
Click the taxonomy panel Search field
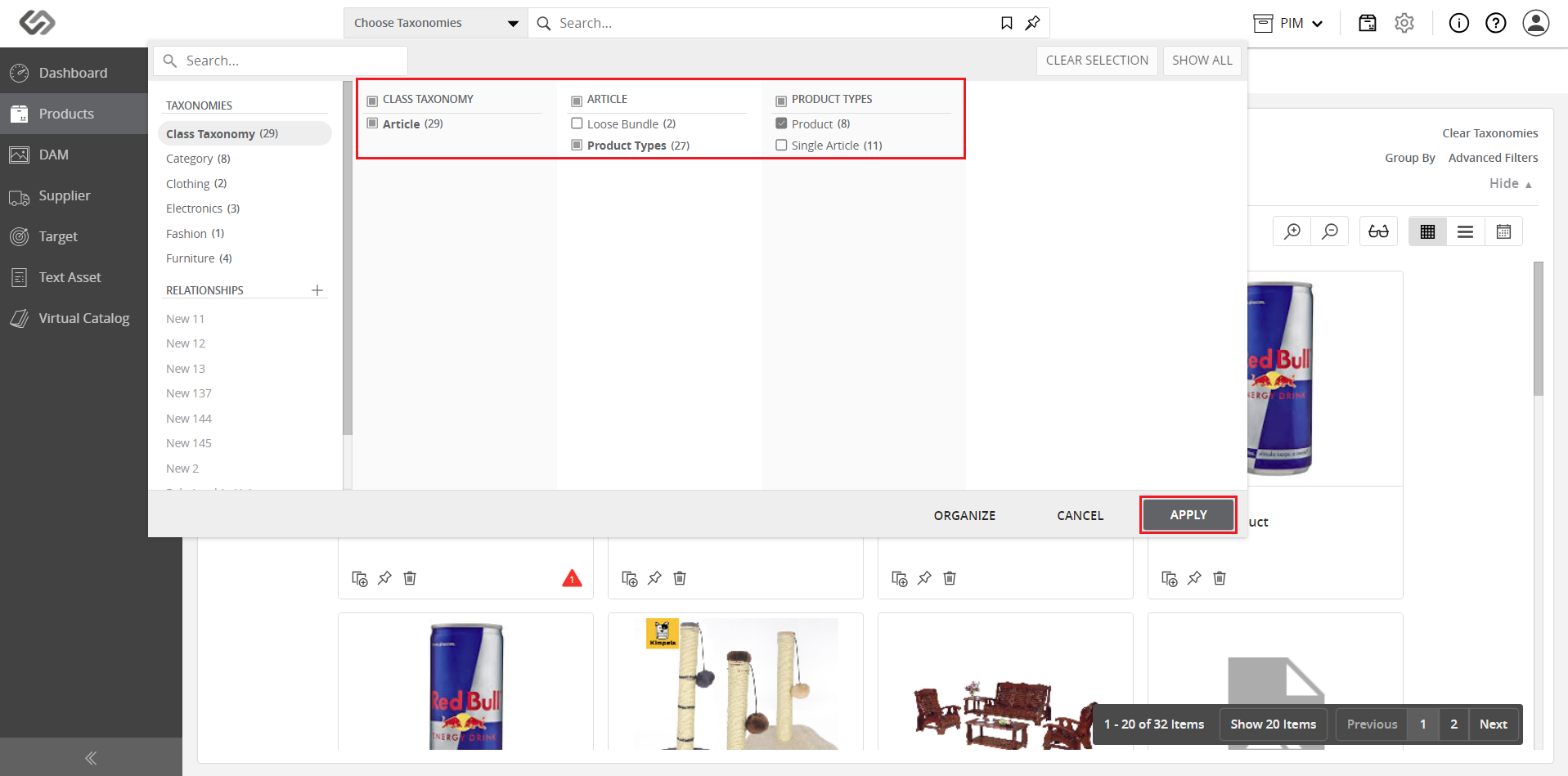[281, 61]
